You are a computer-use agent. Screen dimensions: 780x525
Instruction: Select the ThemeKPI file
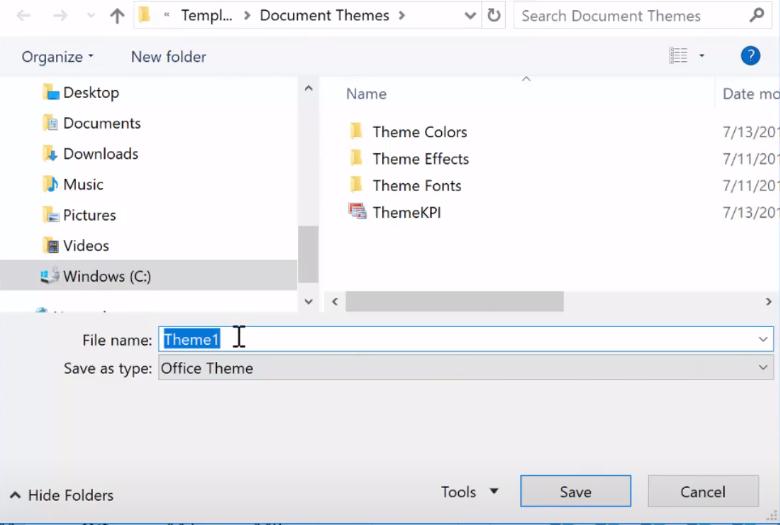(407, 212)
